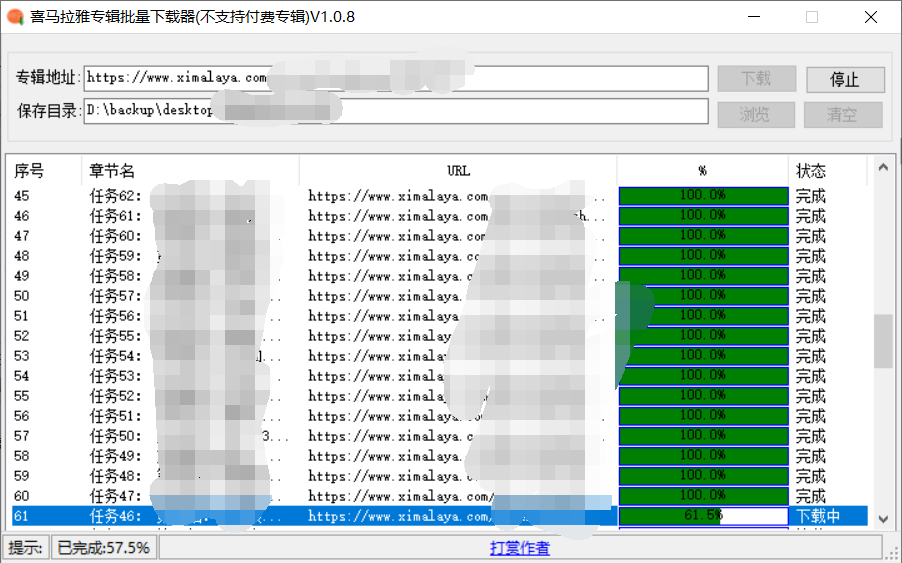Click the 已完成:57.5% status bar entry
This screenshot has height=563, width=902.
pyautogui.click(x=104, y=547)
